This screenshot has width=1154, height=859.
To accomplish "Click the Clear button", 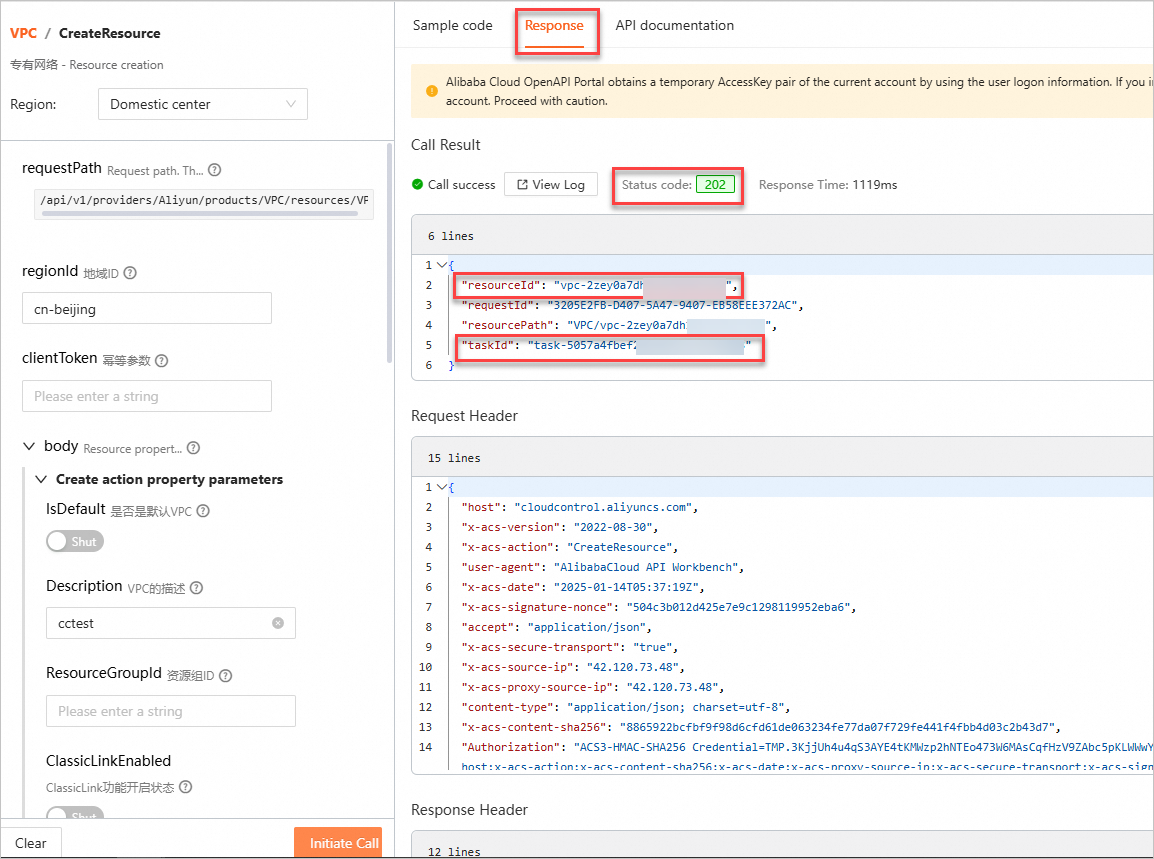I will 31,843.
